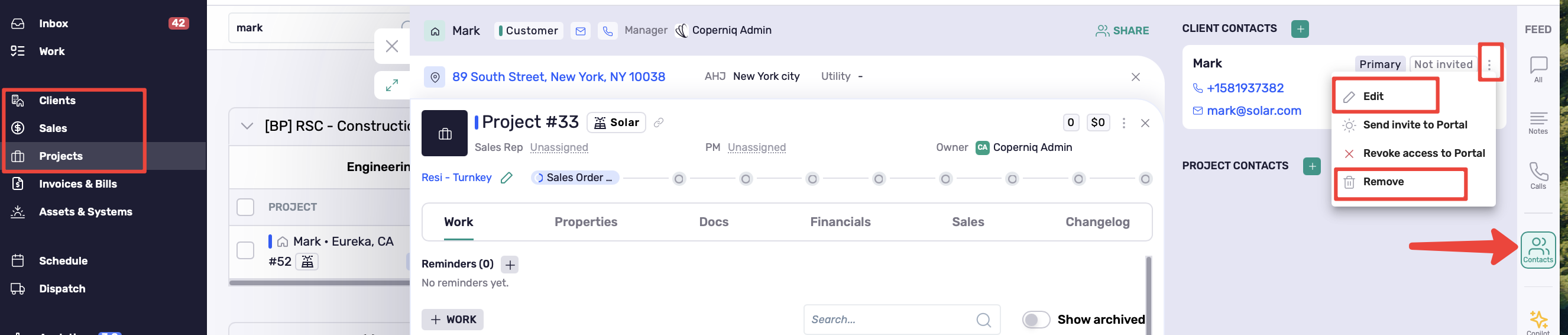Viewport: 1568px width, 335px height.
Task: Edit workflow with the pencil icon
Action: pos(507,178)
